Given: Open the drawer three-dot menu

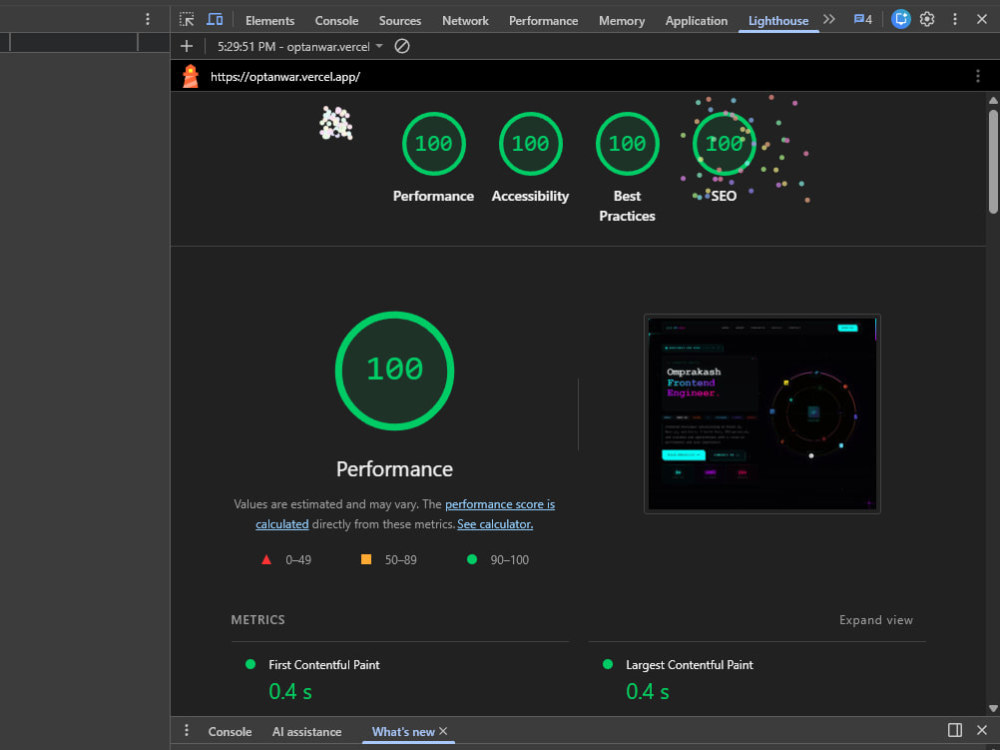Looking at the screenshot, I should [186, 730].
